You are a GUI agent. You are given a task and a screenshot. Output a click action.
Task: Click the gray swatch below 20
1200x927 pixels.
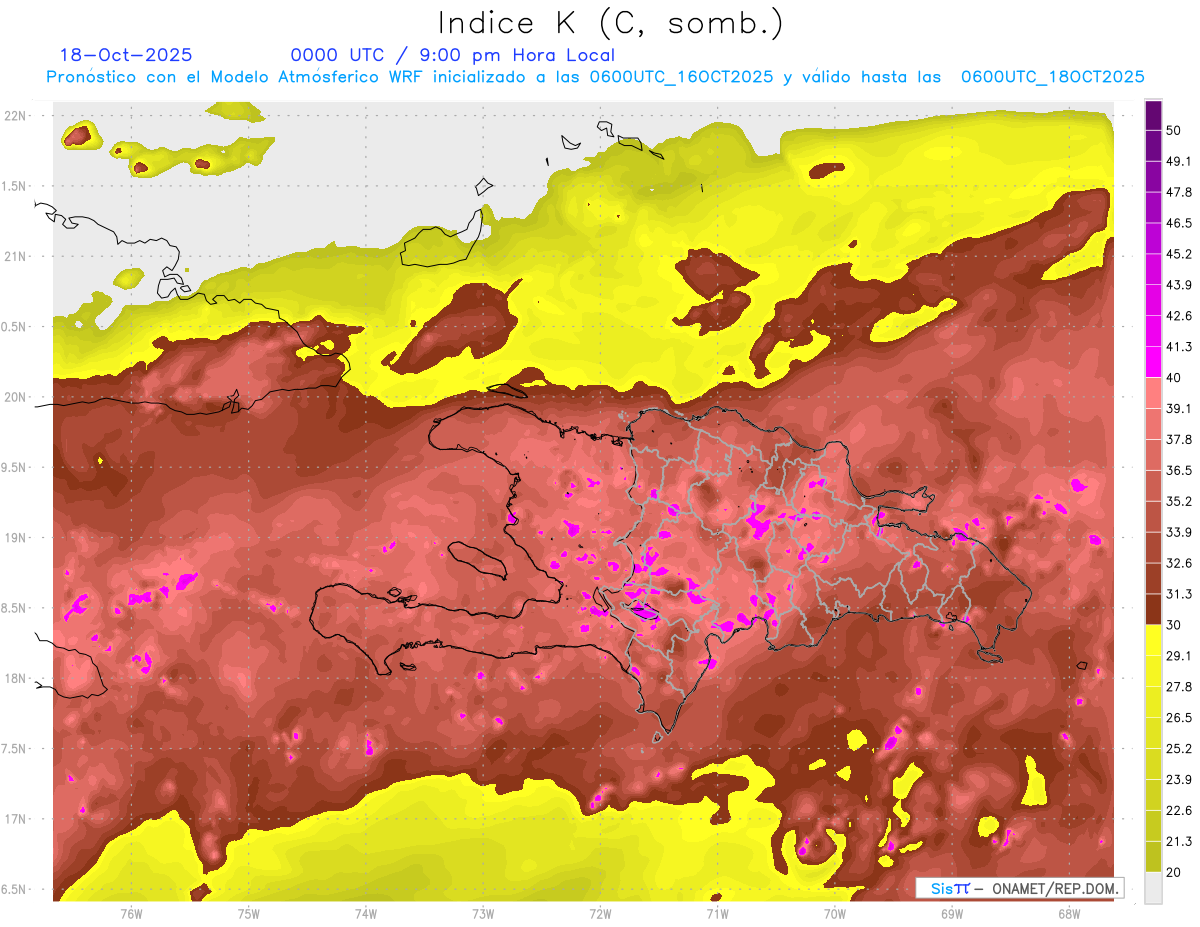point(1153,887)
